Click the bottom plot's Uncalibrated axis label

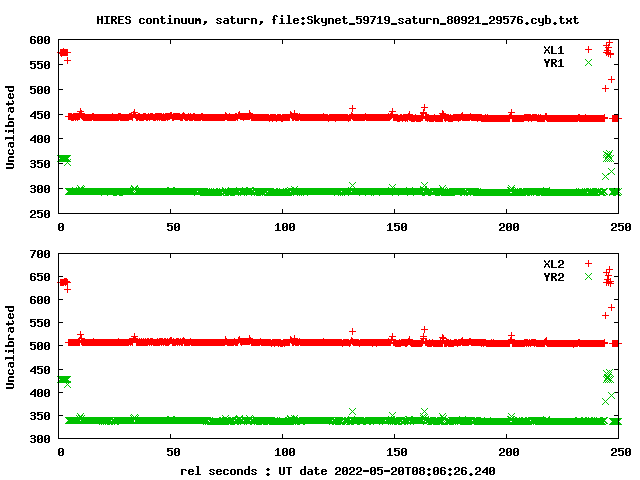pyautogui.click(x=10, y=347)
